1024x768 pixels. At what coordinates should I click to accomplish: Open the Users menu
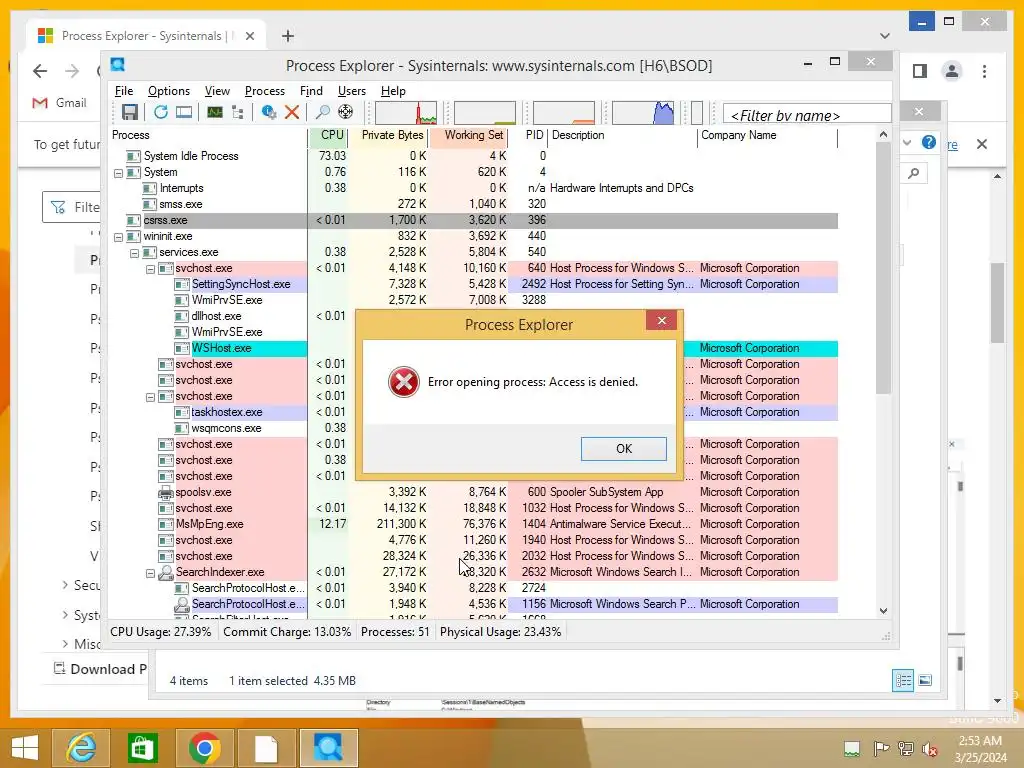click(x=351, y=91)
